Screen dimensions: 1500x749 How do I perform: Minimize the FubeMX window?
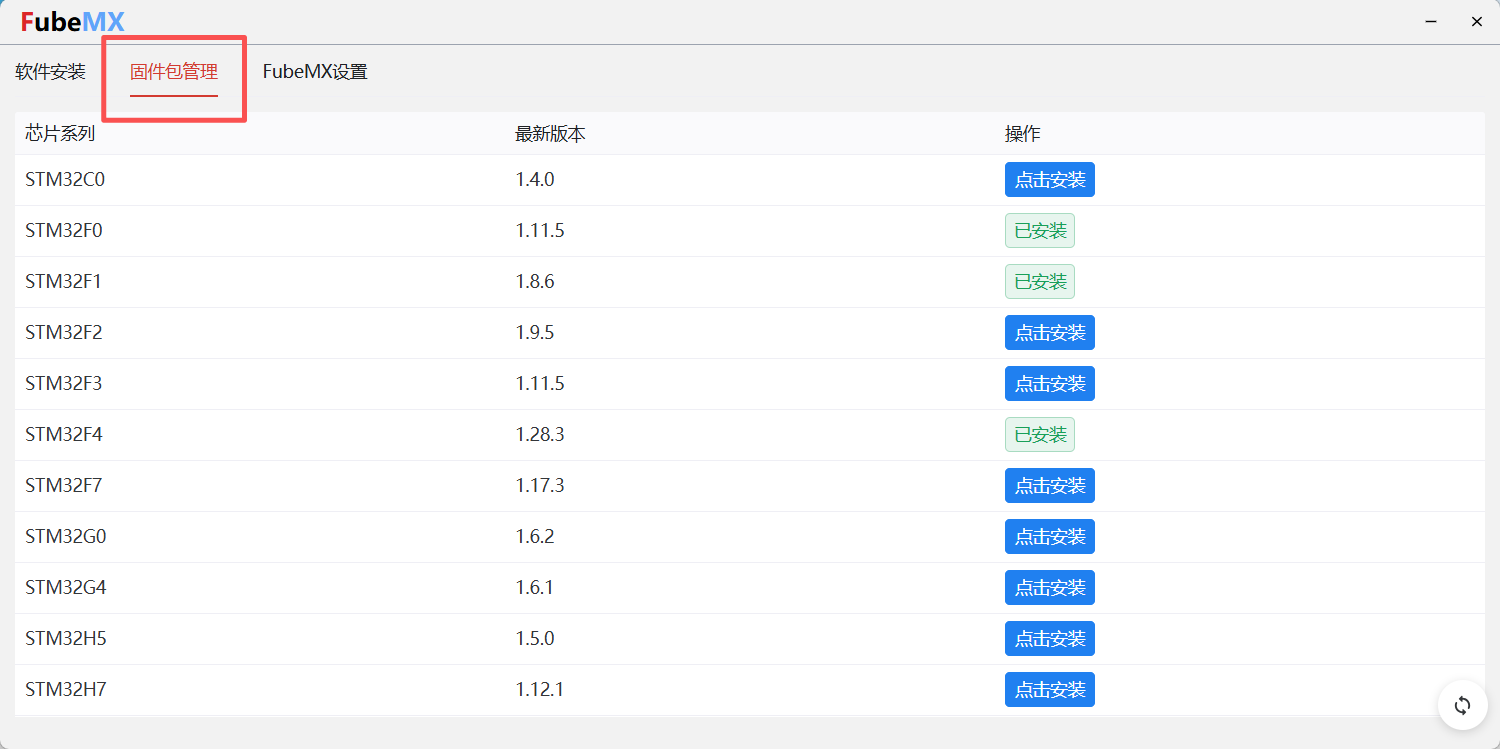tap(1431, 22)
